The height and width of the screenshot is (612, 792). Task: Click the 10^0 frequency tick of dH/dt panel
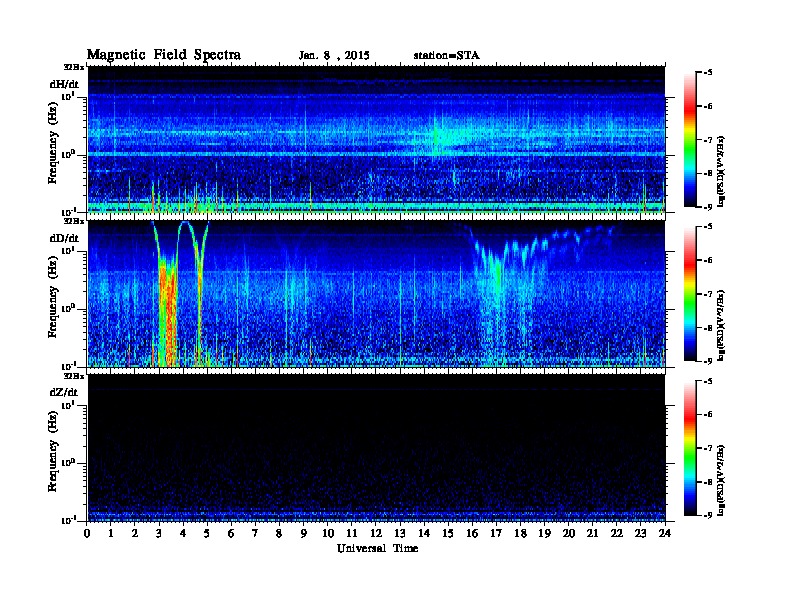point(68,154)
